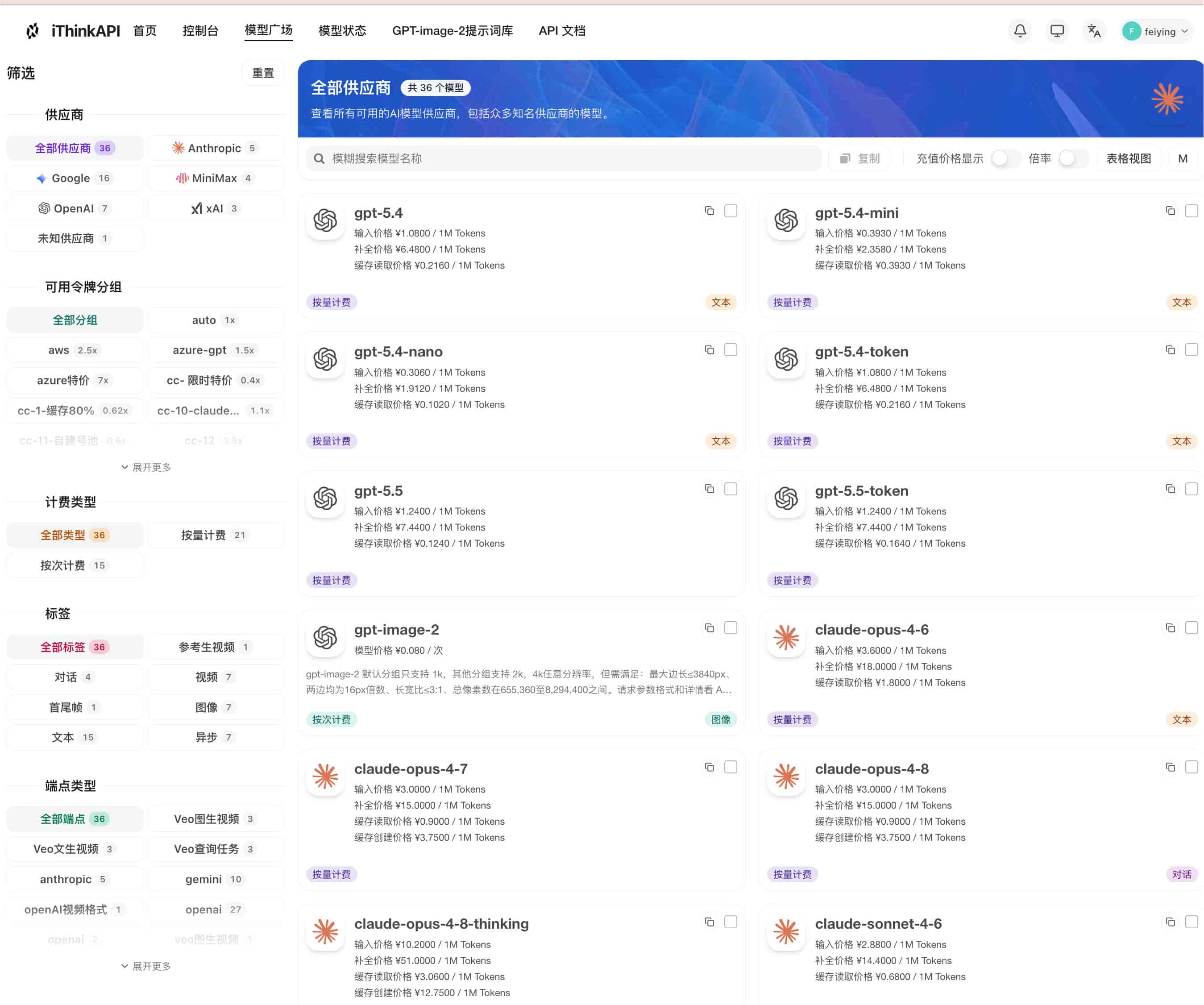Click the iThinkAPI logo icon
This screenshot has width=1204, height=1005.
tap(33, 31)
